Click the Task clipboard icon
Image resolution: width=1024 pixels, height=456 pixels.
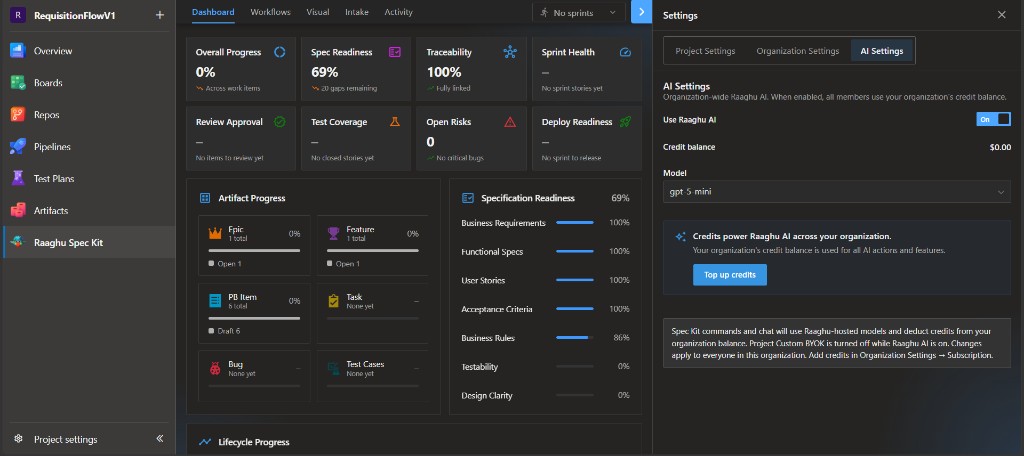[x=334, y=301]
